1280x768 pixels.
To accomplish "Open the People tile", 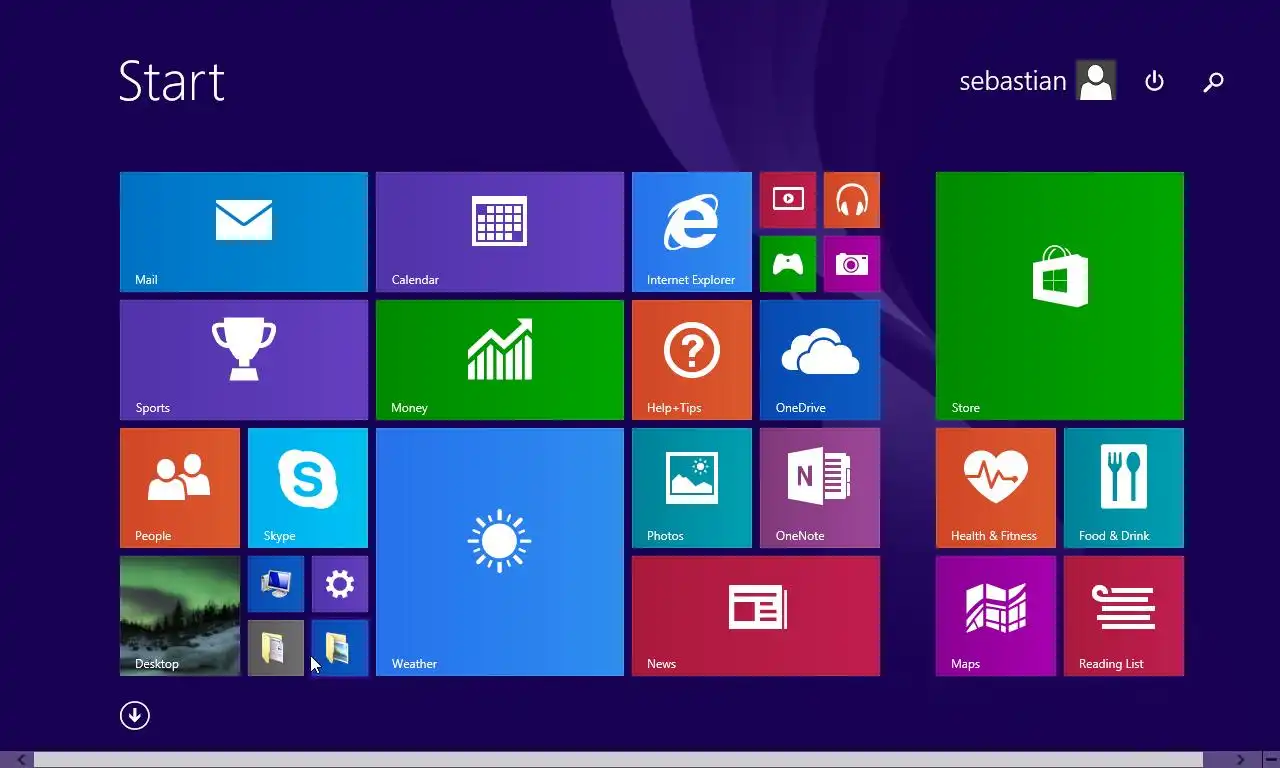I will tap(180, 488).
